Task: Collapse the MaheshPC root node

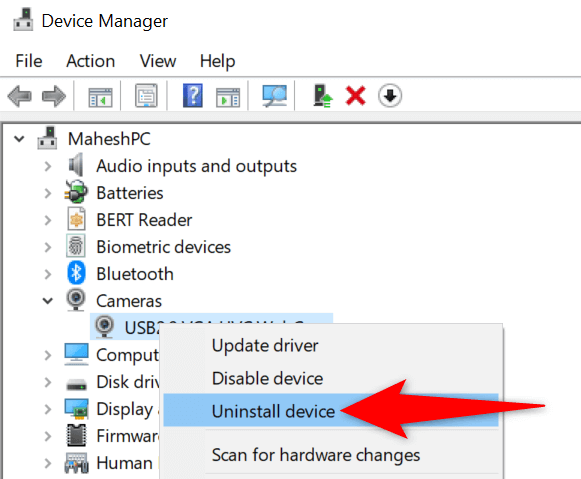Action: 19,139
